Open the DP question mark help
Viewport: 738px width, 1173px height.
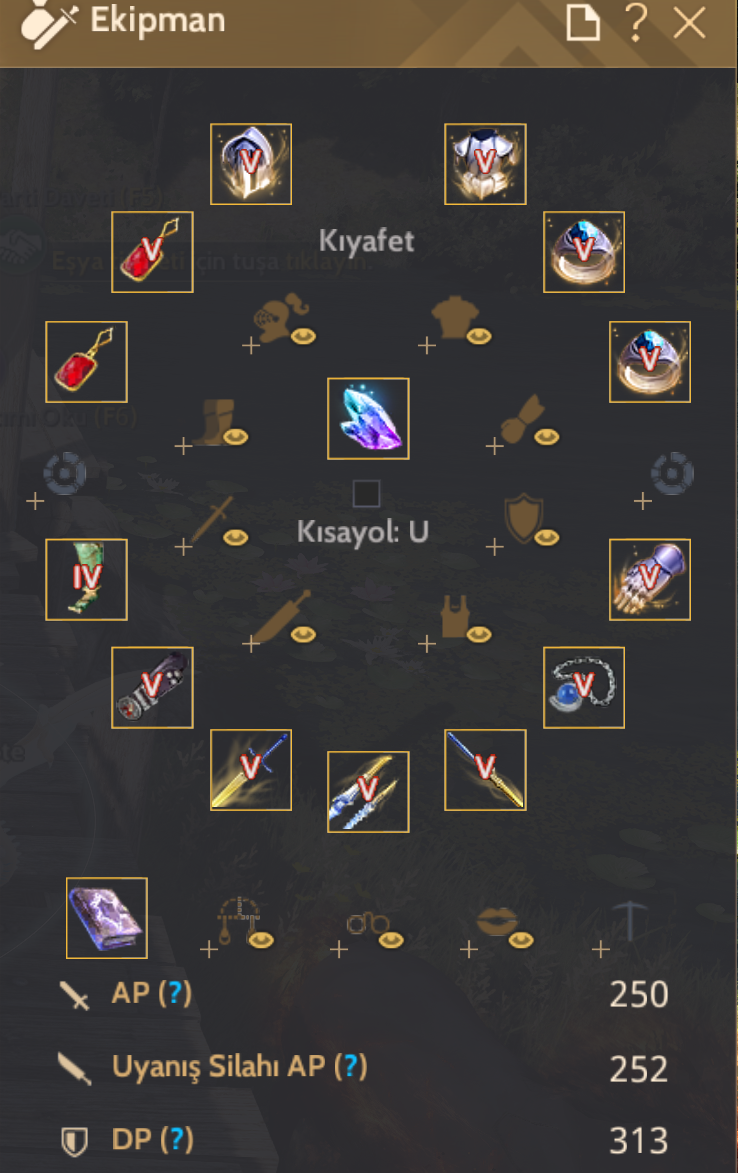pyautogui.click(x=176, y=1139)
